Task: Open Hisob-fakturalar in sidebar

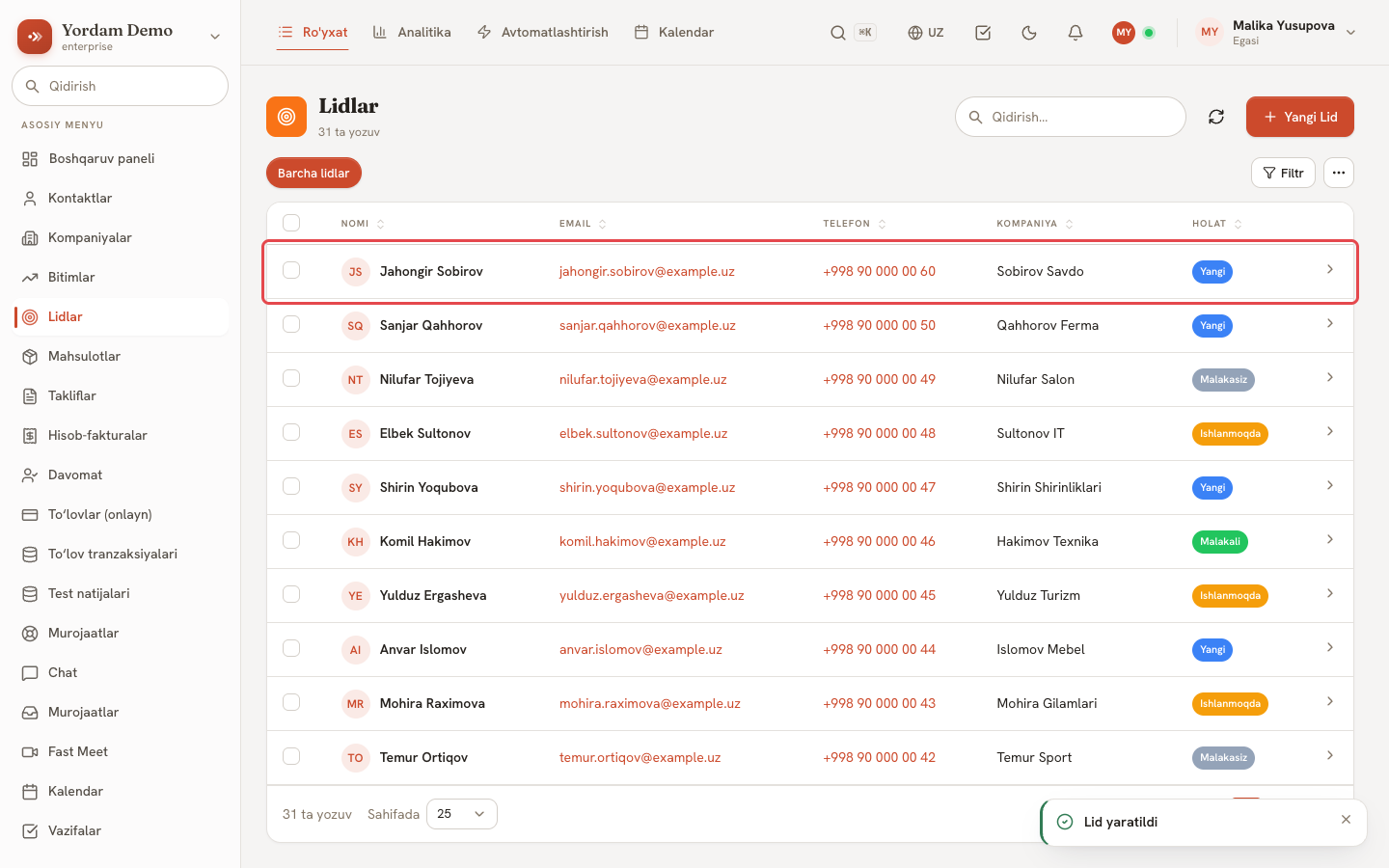Action: 122,436
